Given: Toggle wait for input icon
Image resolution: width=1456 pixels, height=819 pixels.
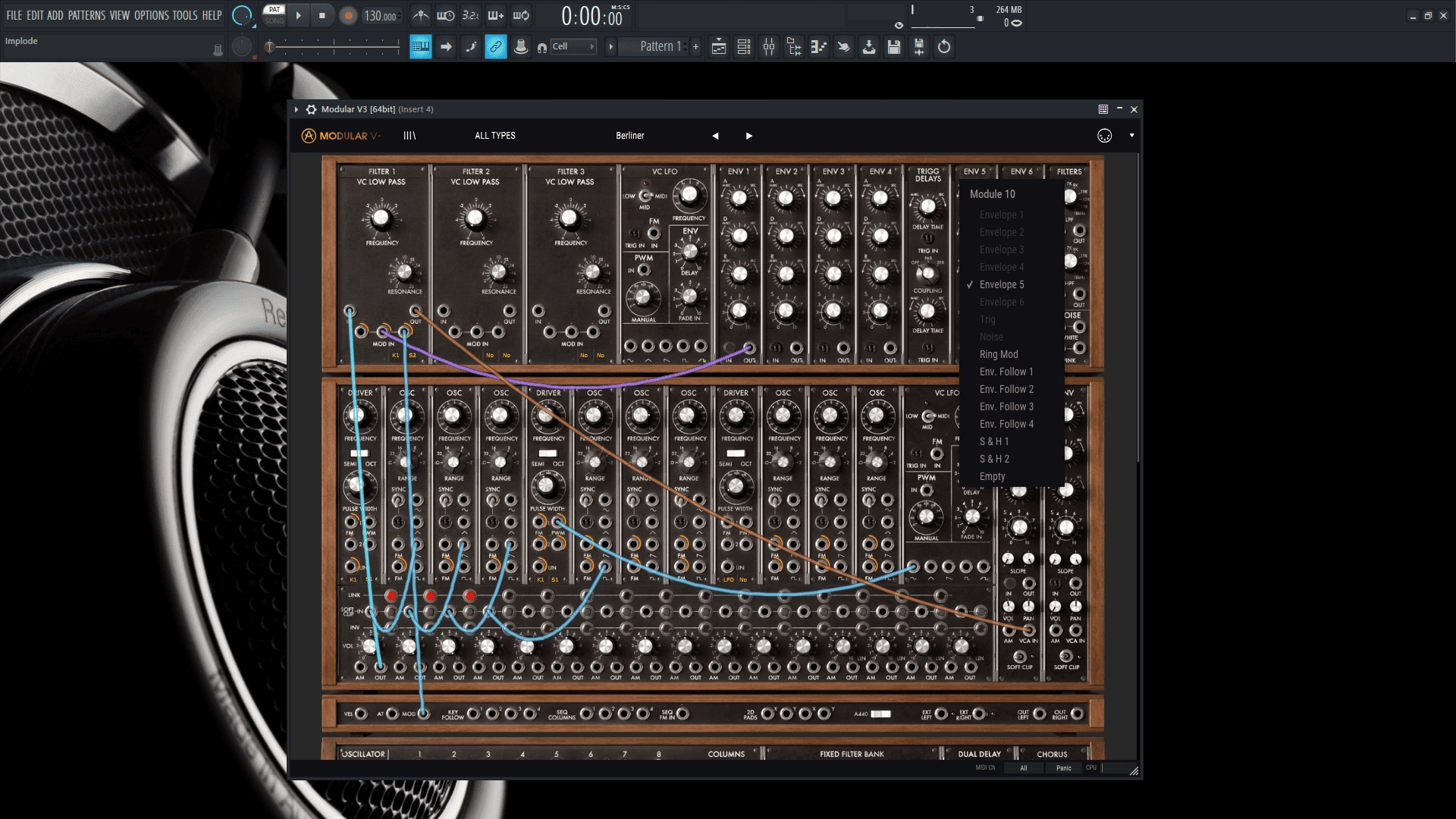Looking at the screenshot, I should pyautogui.click(x=446, y=15).
